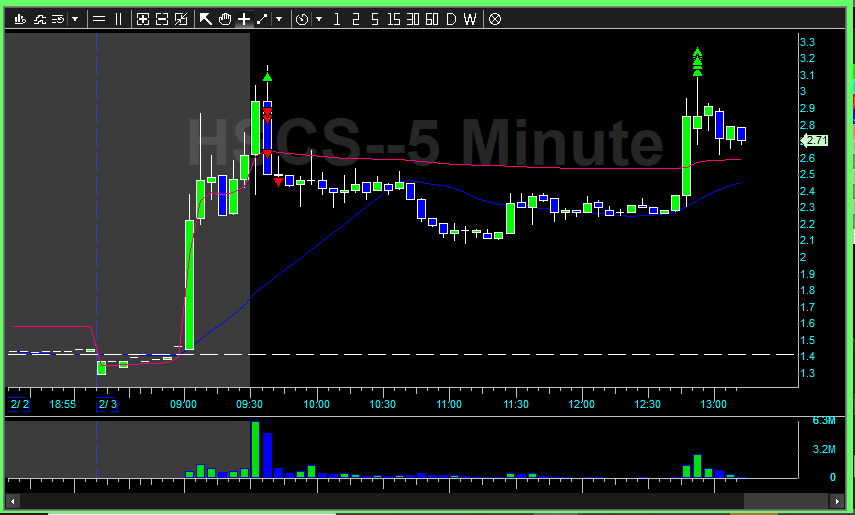Click the 3.3 price axis label

(x=807, y=42)
